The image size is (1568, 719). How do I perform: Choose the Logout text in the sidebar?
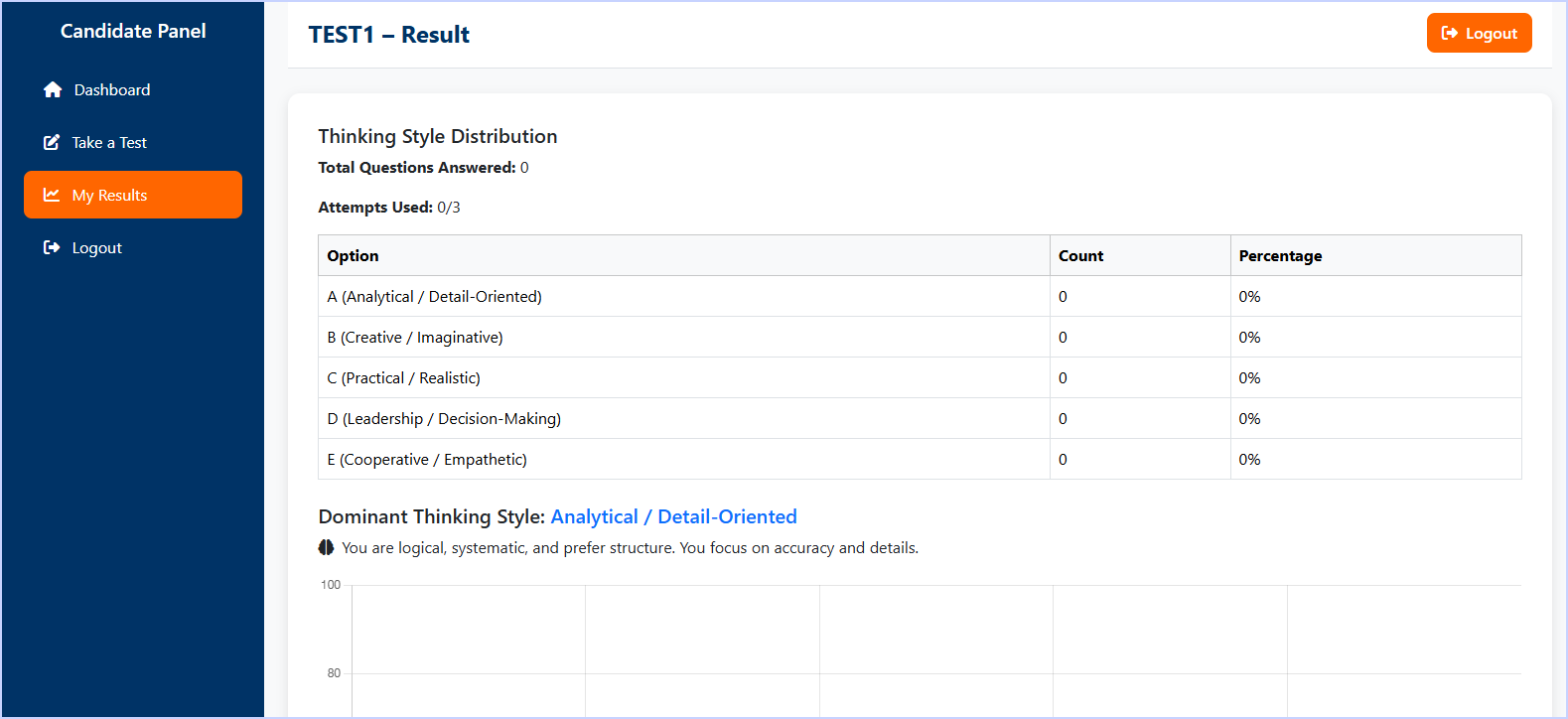pyautogui.click(x=97, y=248)
